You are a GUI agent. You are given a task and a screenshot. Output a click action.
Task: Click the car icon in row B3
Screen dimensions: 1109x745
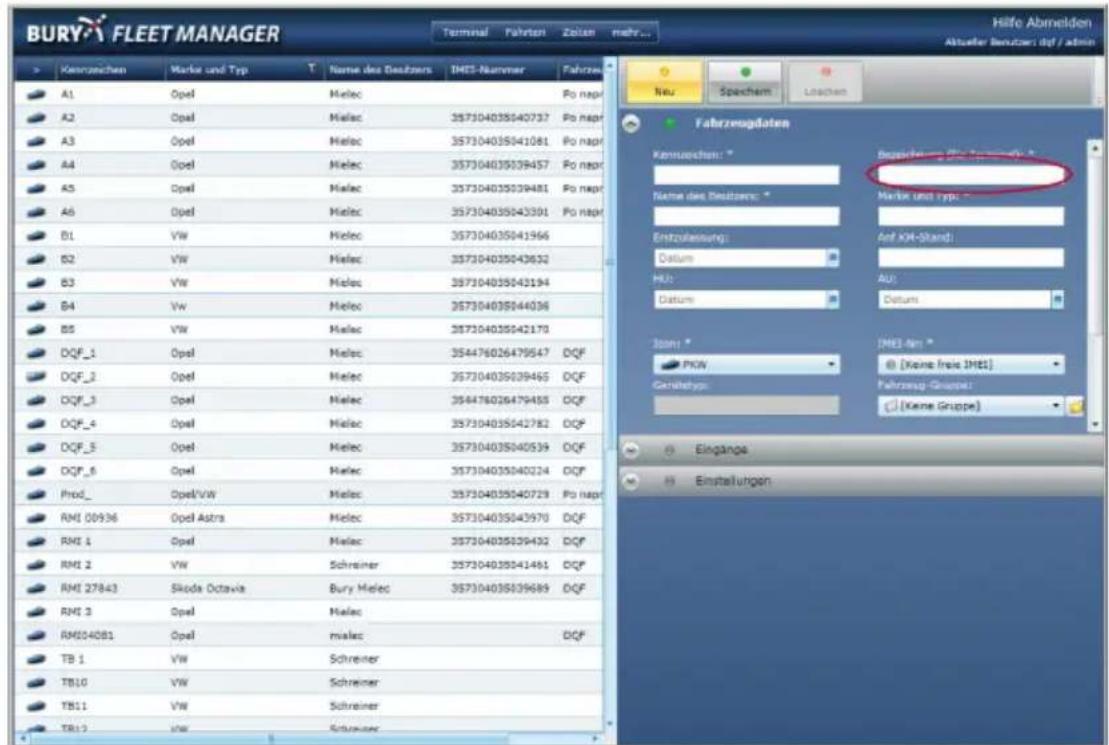[x=36, y=283]
